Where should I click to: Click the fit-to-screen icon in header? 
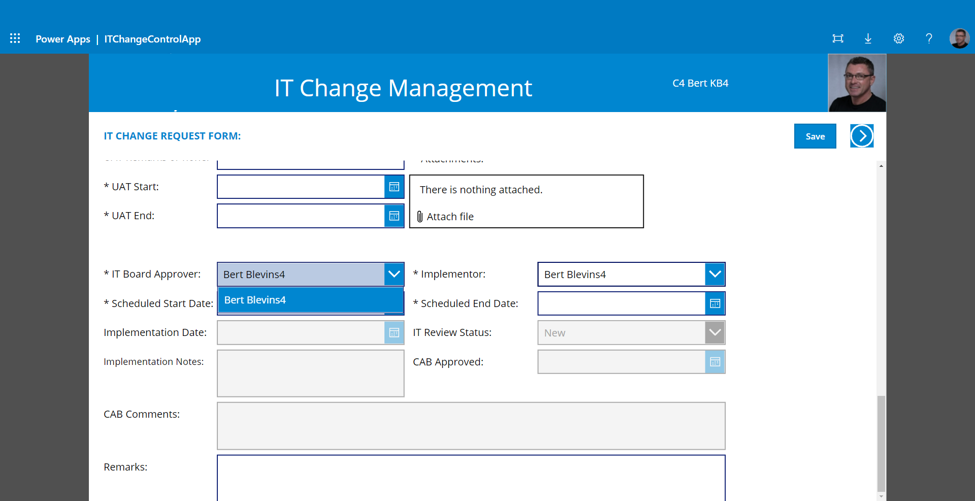pyautogui.click(x=838, y=39)
